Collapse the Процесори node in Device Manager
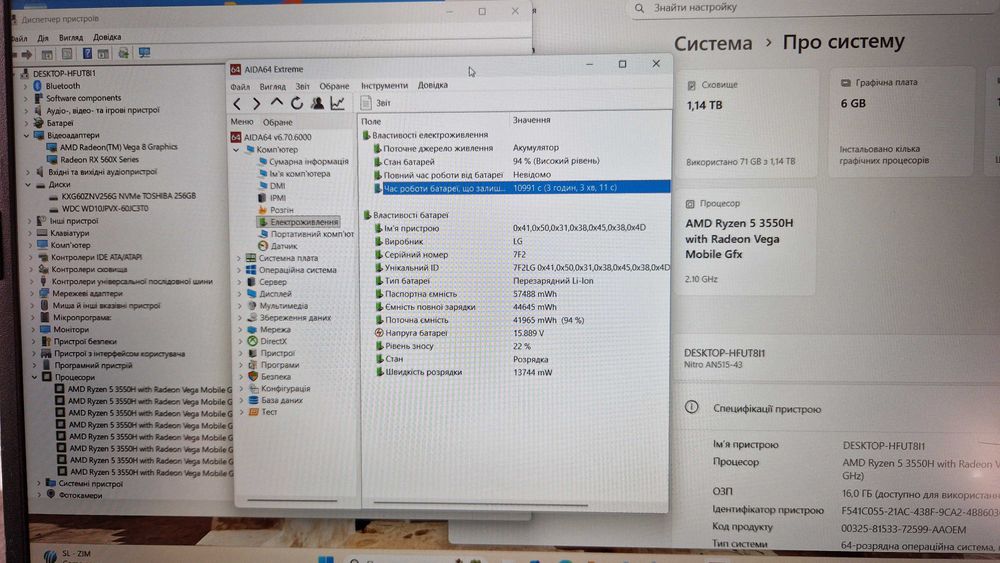The image size is (1000, 563). tap(34, 377)
